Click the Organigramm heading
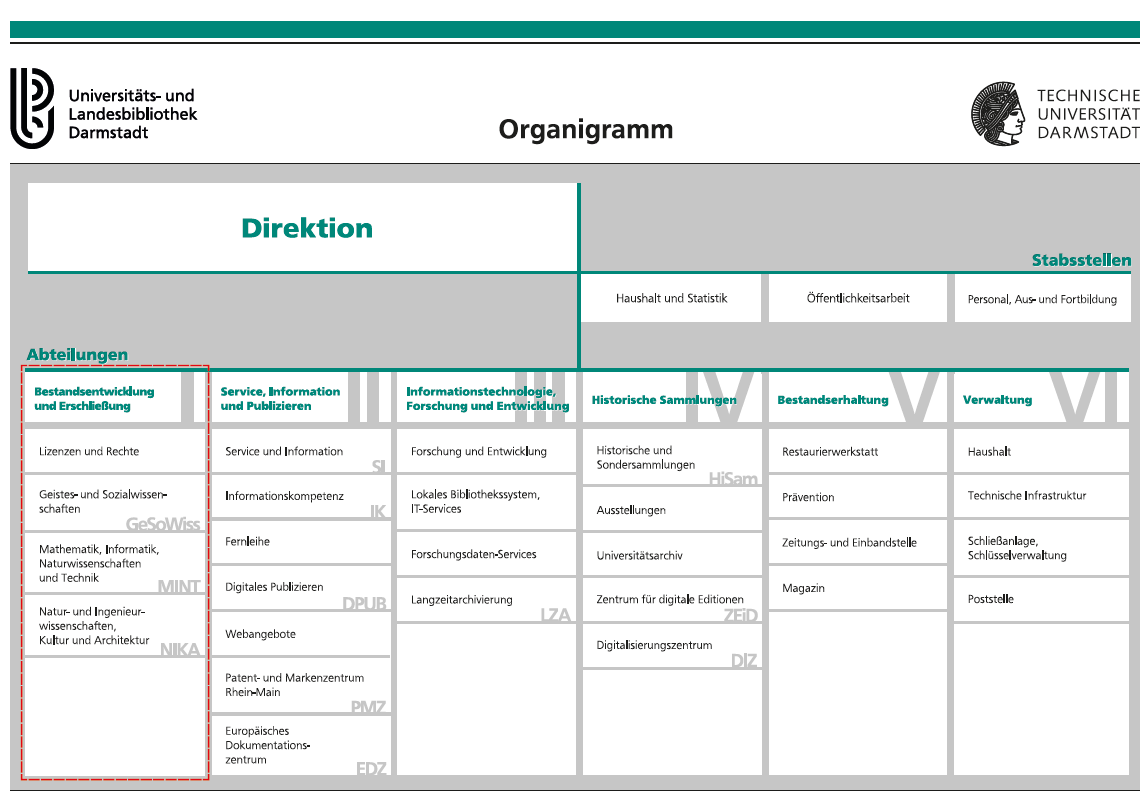The image size is (1140, 792). click(585, 129)
